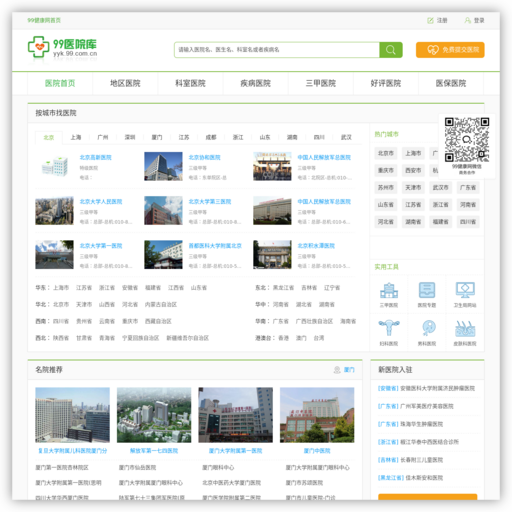Click the 99健康网首页 link

click(44, 20)
